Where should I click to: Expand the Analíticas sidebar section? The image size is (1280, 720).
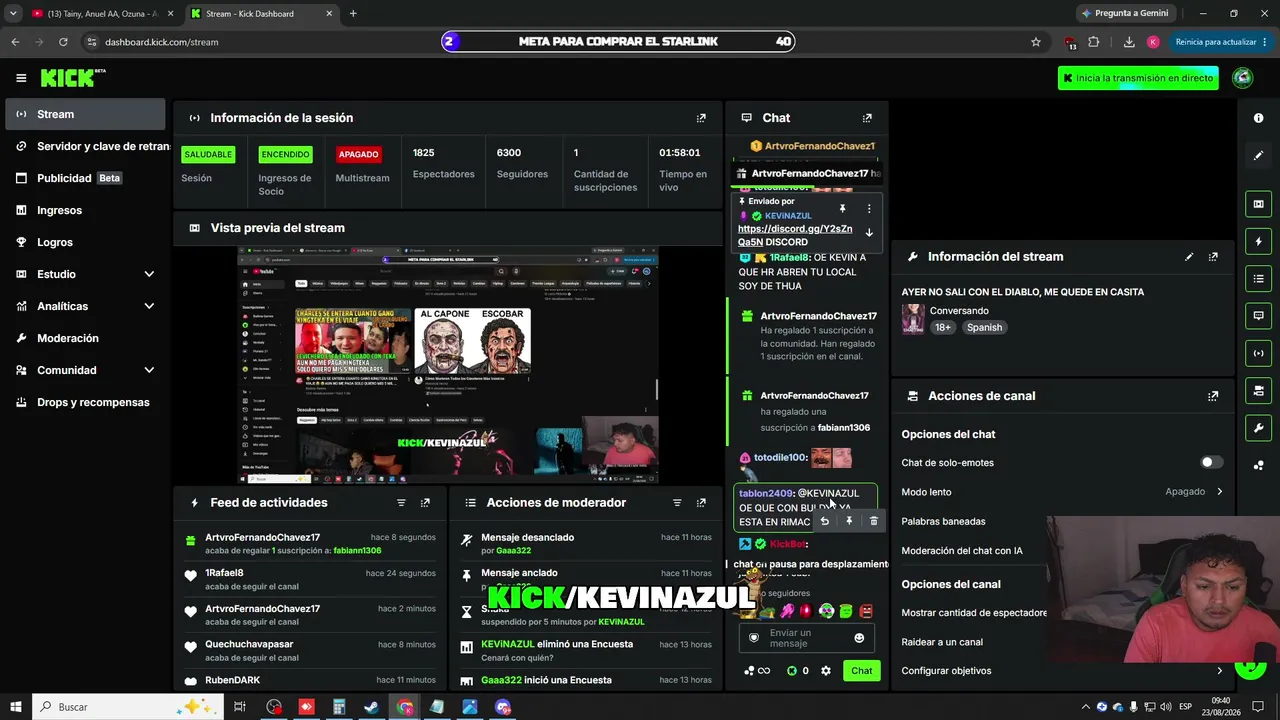point(149,306)
